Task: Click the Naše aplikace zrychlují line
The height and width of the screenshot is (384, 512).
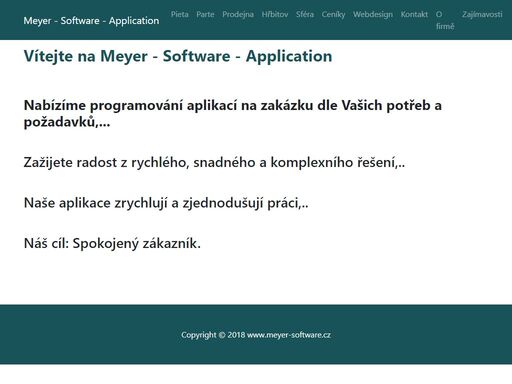Action: coord(166,203)
